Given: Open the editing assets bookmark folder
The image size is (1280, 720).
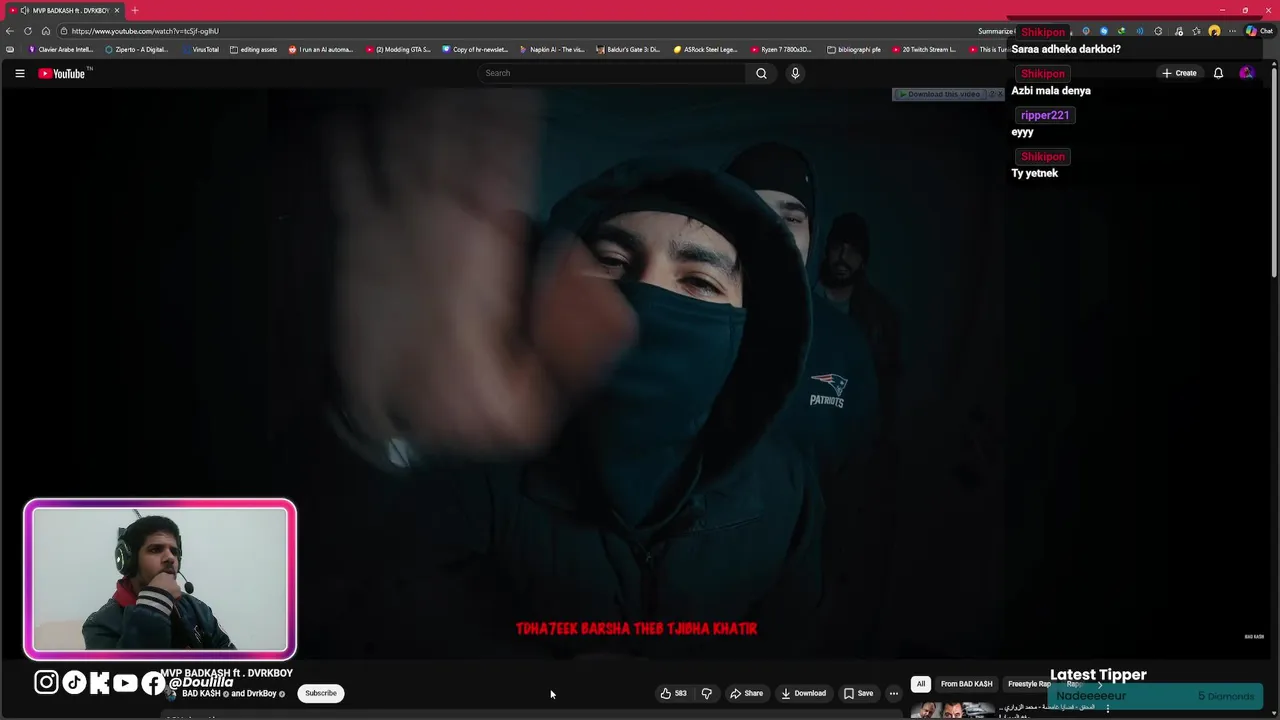Looking at the screenshot, I should (x=254, y=49).
